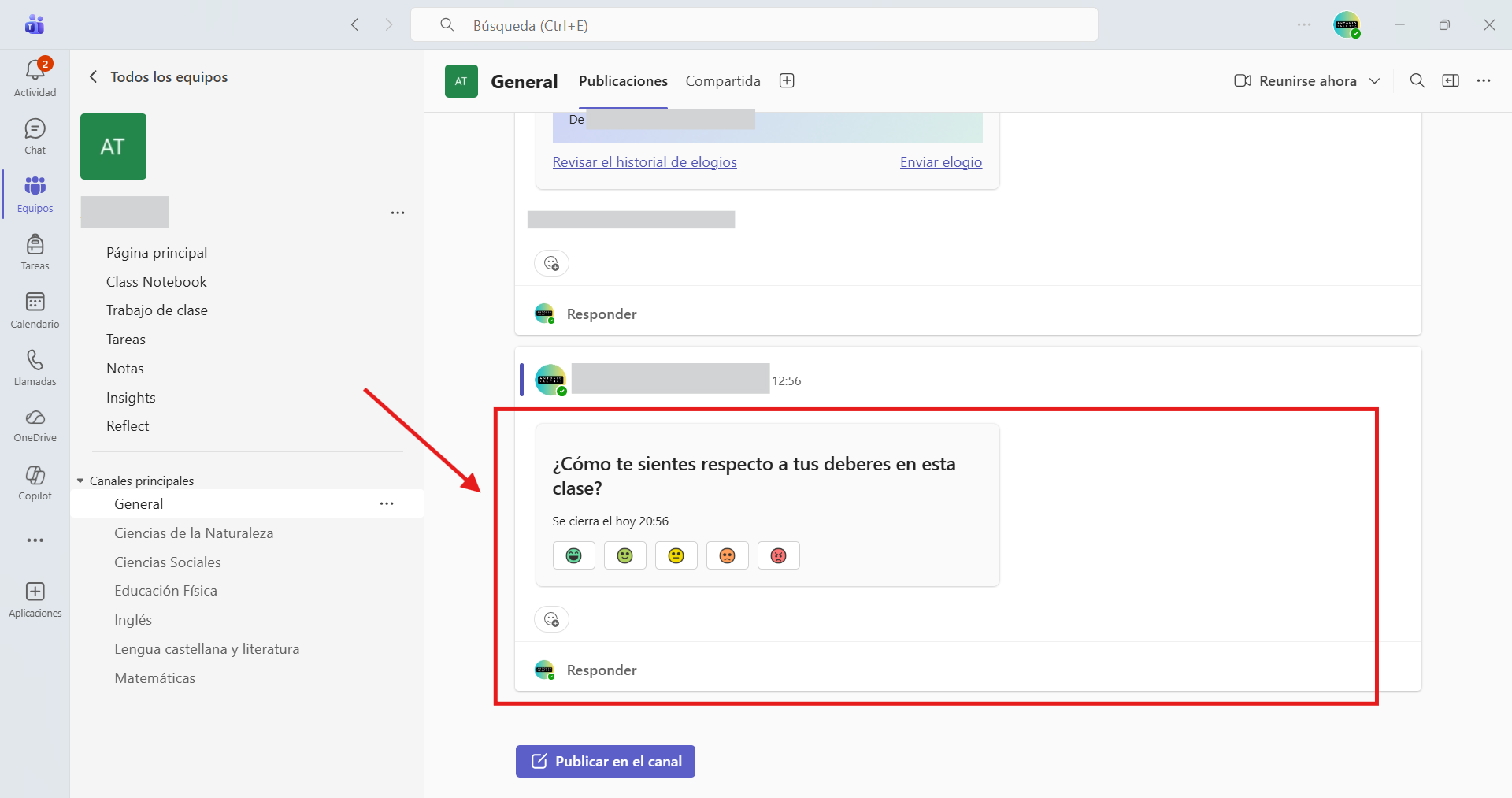Add reaction to the Reflect poll post
This screenshot has width=1512, height=798.
tap(551, 619)
